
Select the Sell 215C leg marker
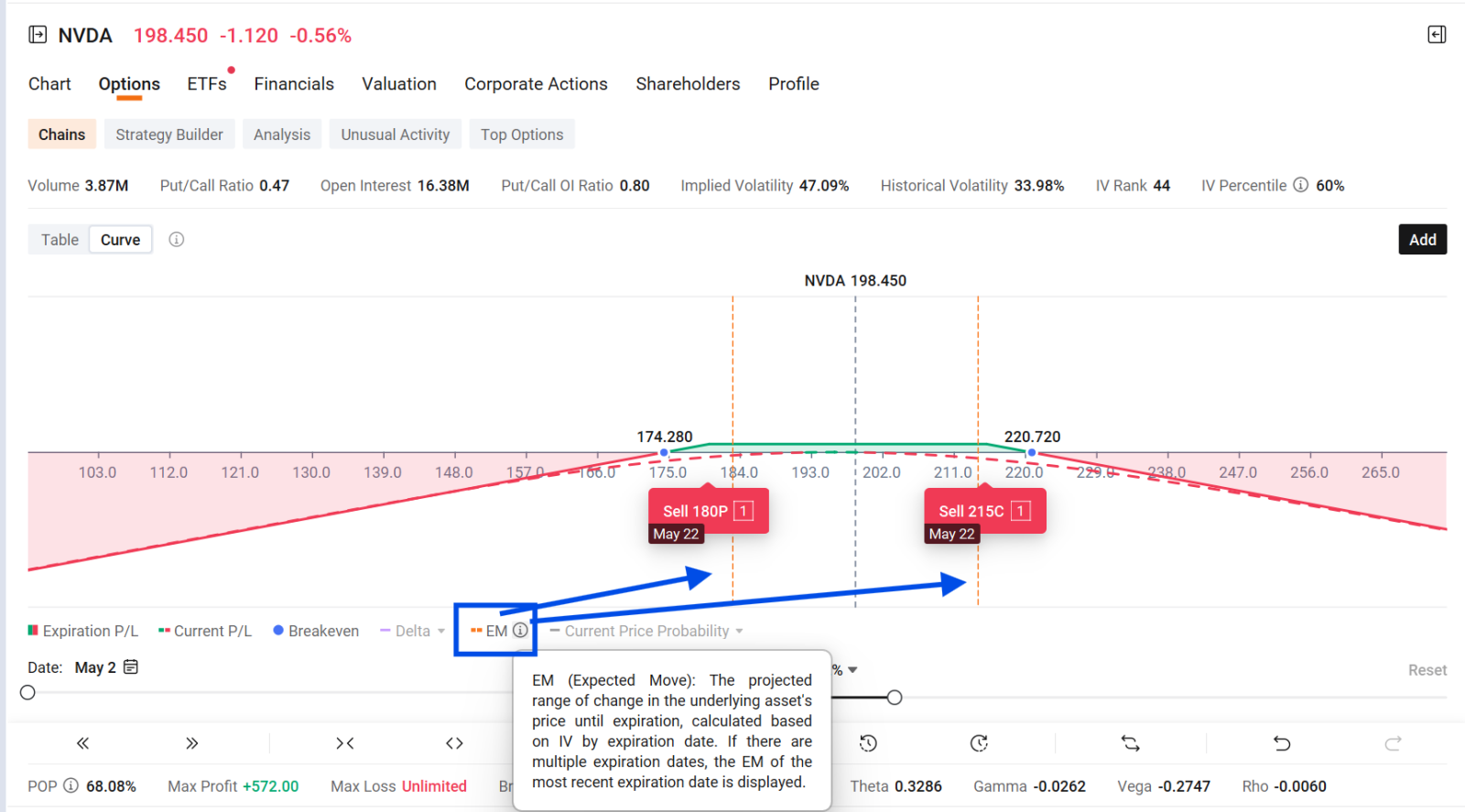(984, 511)
